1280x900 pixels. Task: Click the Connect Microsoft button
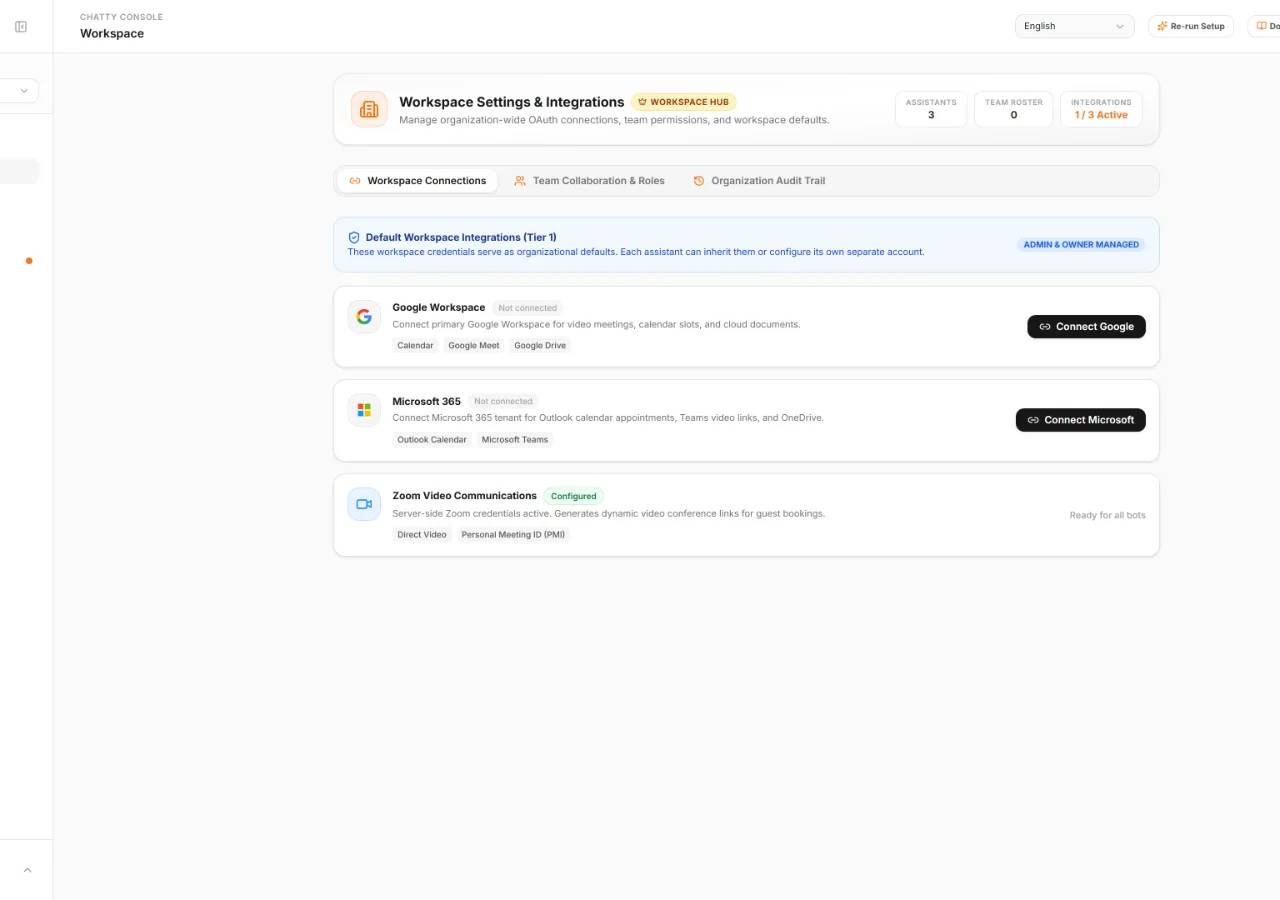point(1081,420)
